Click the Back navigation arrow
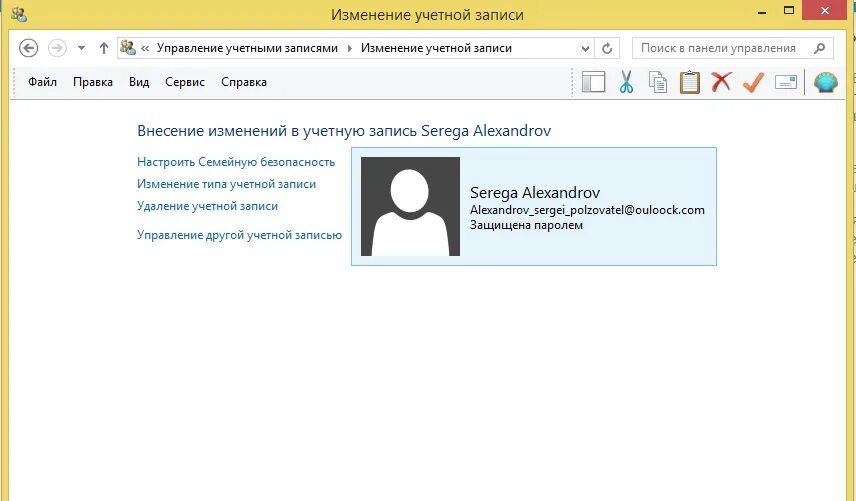Screen dimensions: 856x501 [x=28, y=48]
